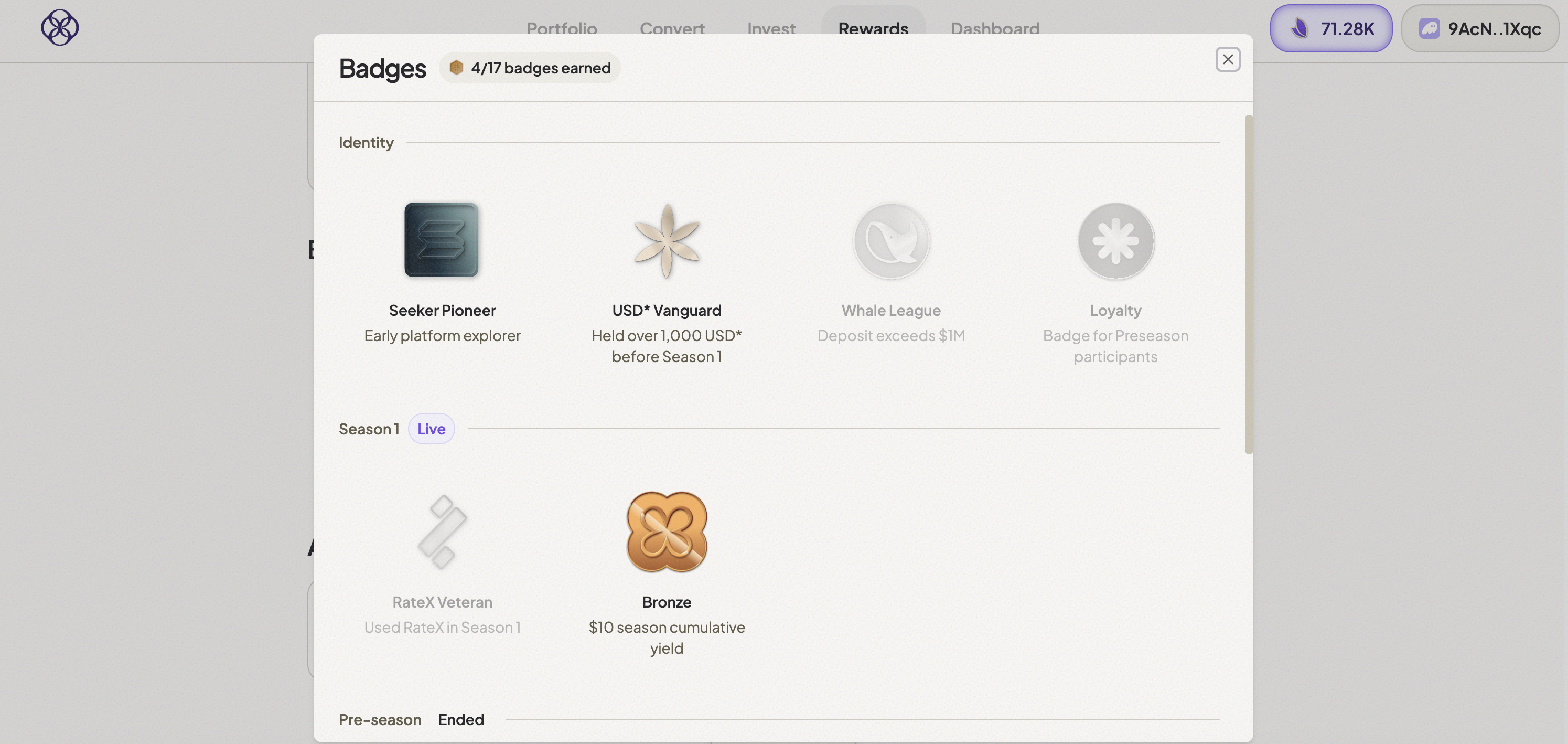Image resolution: width=1568 pixels, height=744 pixels.
Task: Select the Bronze badge icon
Action: 667,532
